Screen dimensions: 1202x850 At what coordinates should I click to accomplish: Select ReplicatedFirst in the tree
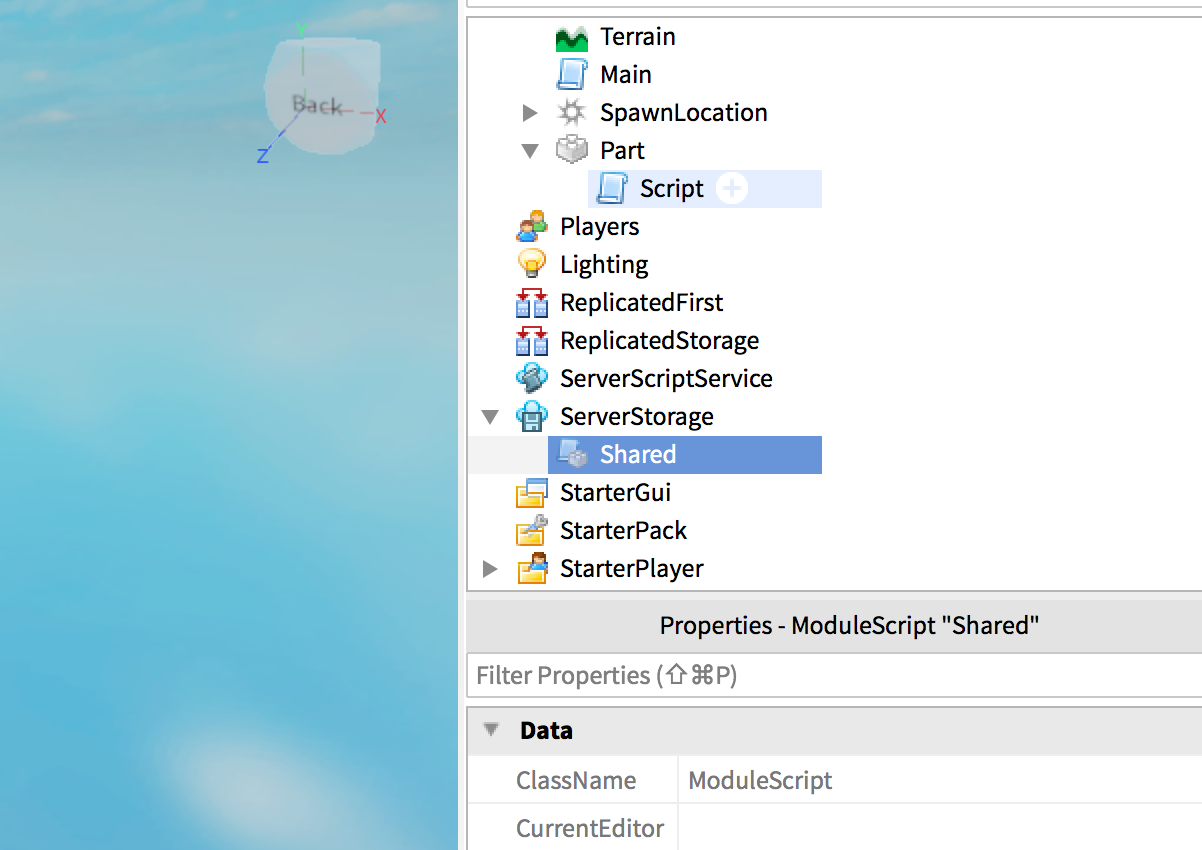tap(642, 303)
